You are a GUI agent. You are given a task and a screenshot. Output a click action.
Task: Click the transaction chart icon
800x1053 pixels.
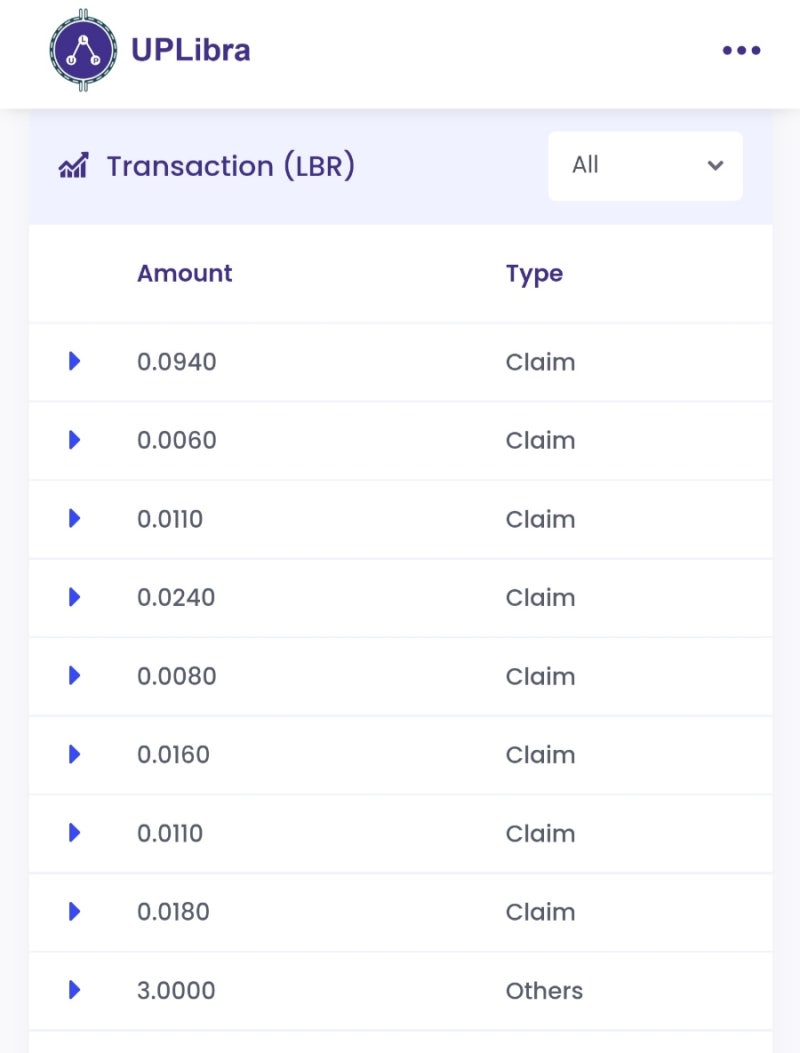click(73, 165)
